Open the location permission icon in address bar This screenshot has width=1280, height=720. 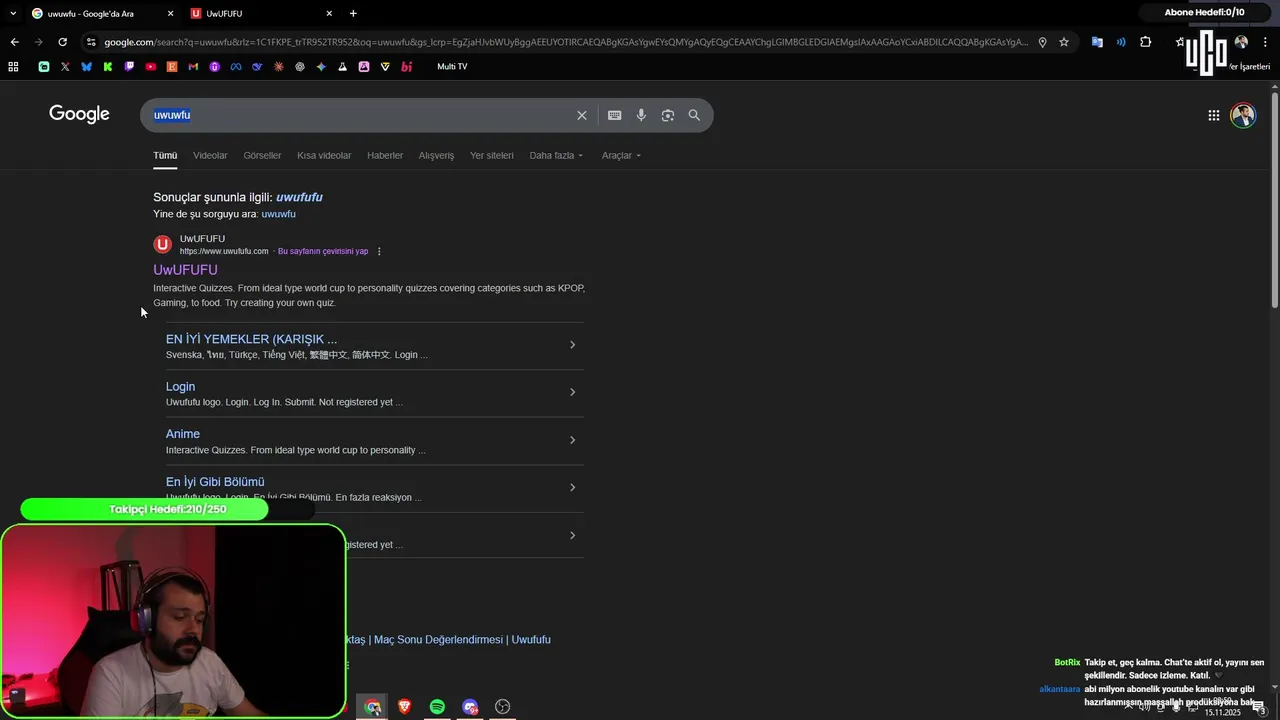[1042, 42]
